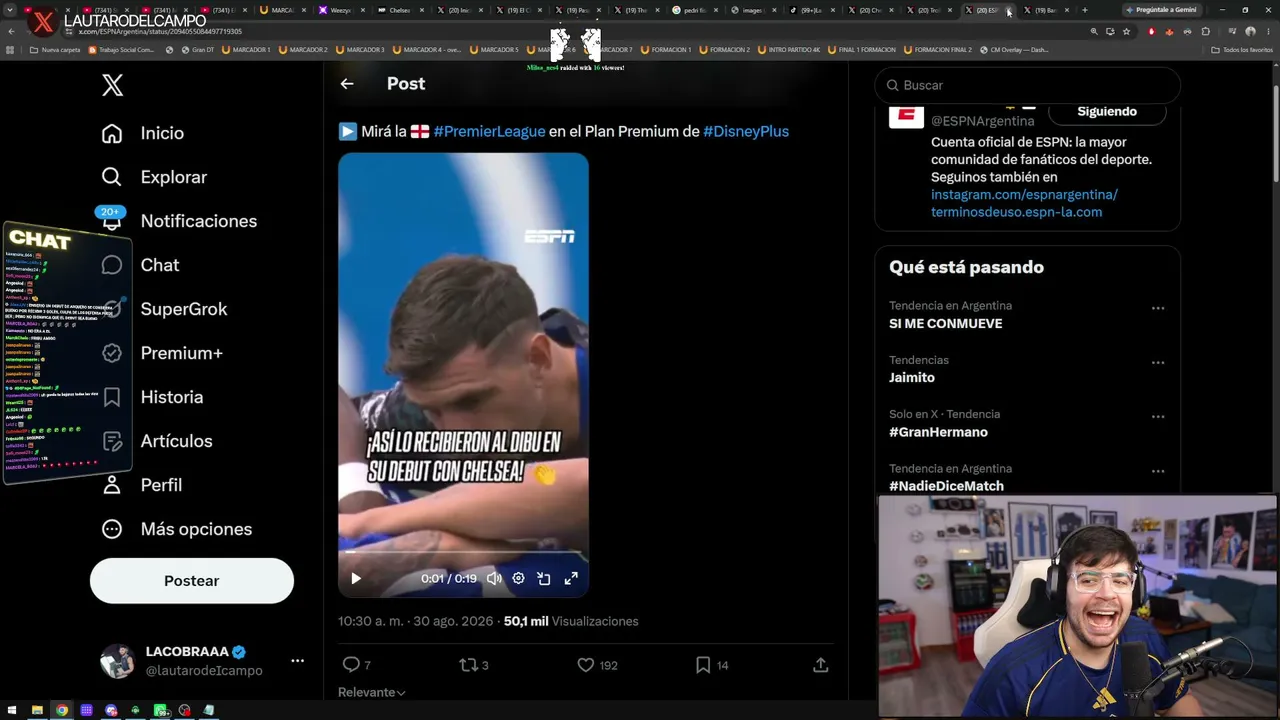1280x720 pixels.
Task: Open video settings gear
Action: [518, 578]
